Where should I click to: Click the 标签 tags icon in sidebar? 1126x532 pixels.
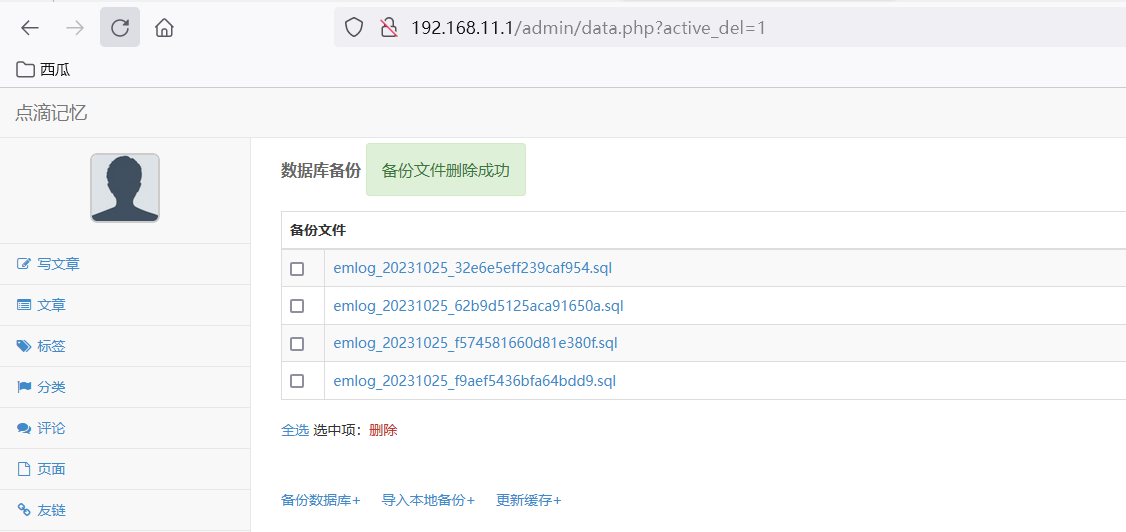(x=24, y=346)
